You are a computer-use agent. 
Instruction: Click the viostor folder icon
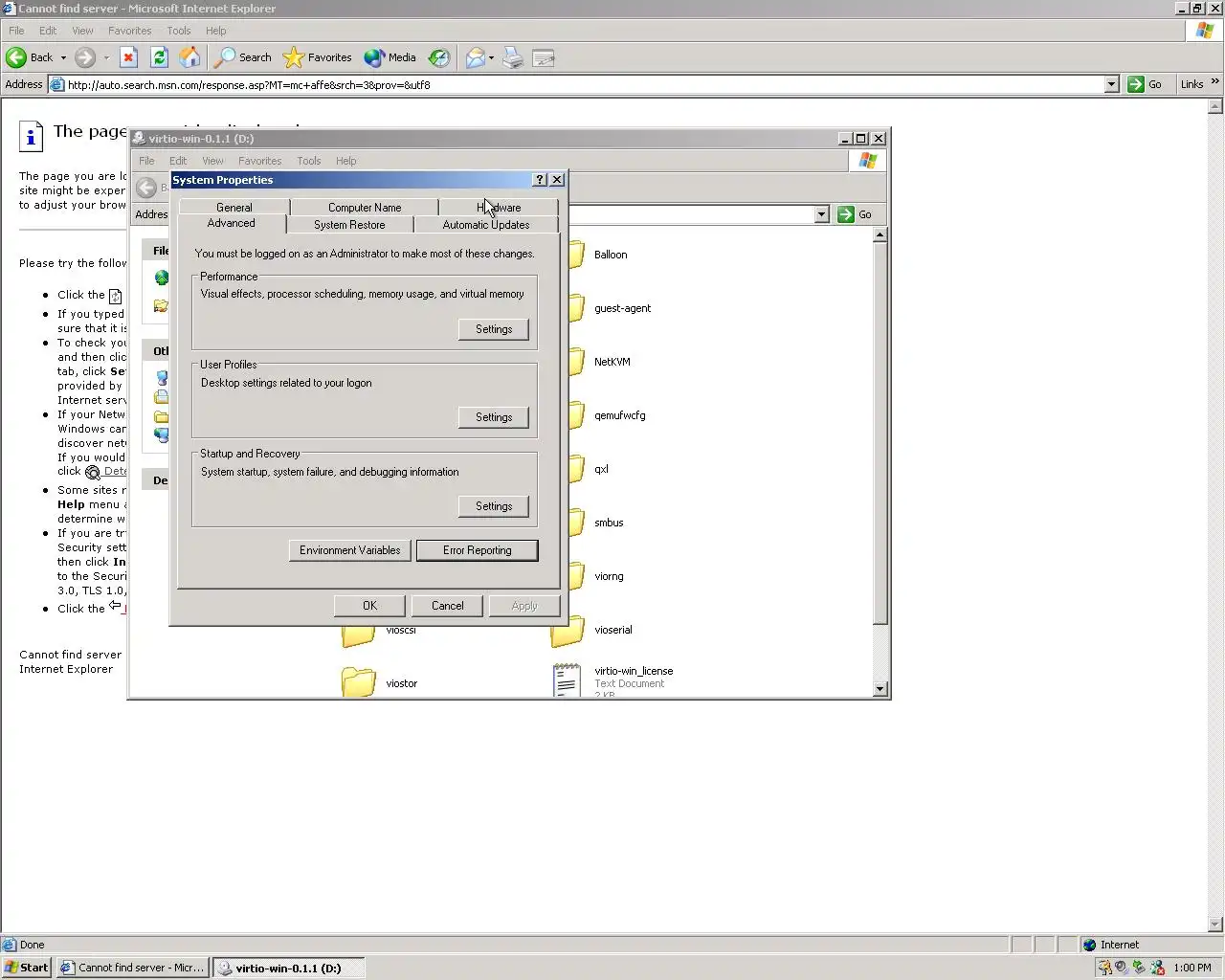coord(359,682)
